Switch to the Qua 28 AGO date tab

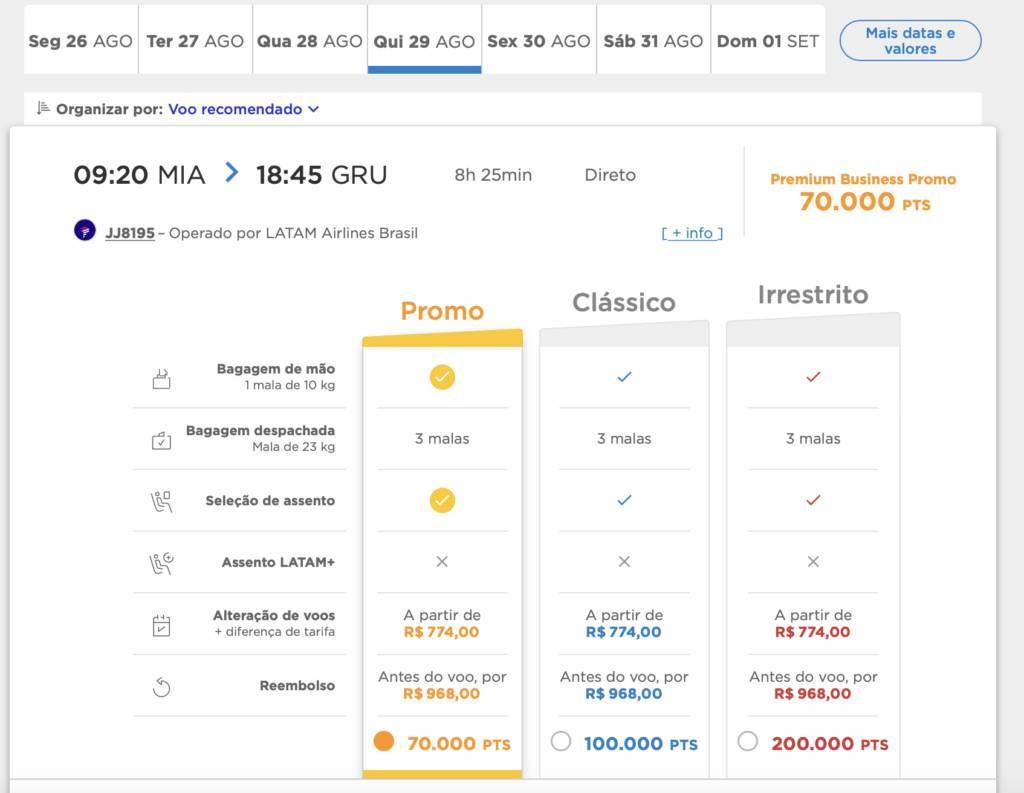(x=310, y=39)
